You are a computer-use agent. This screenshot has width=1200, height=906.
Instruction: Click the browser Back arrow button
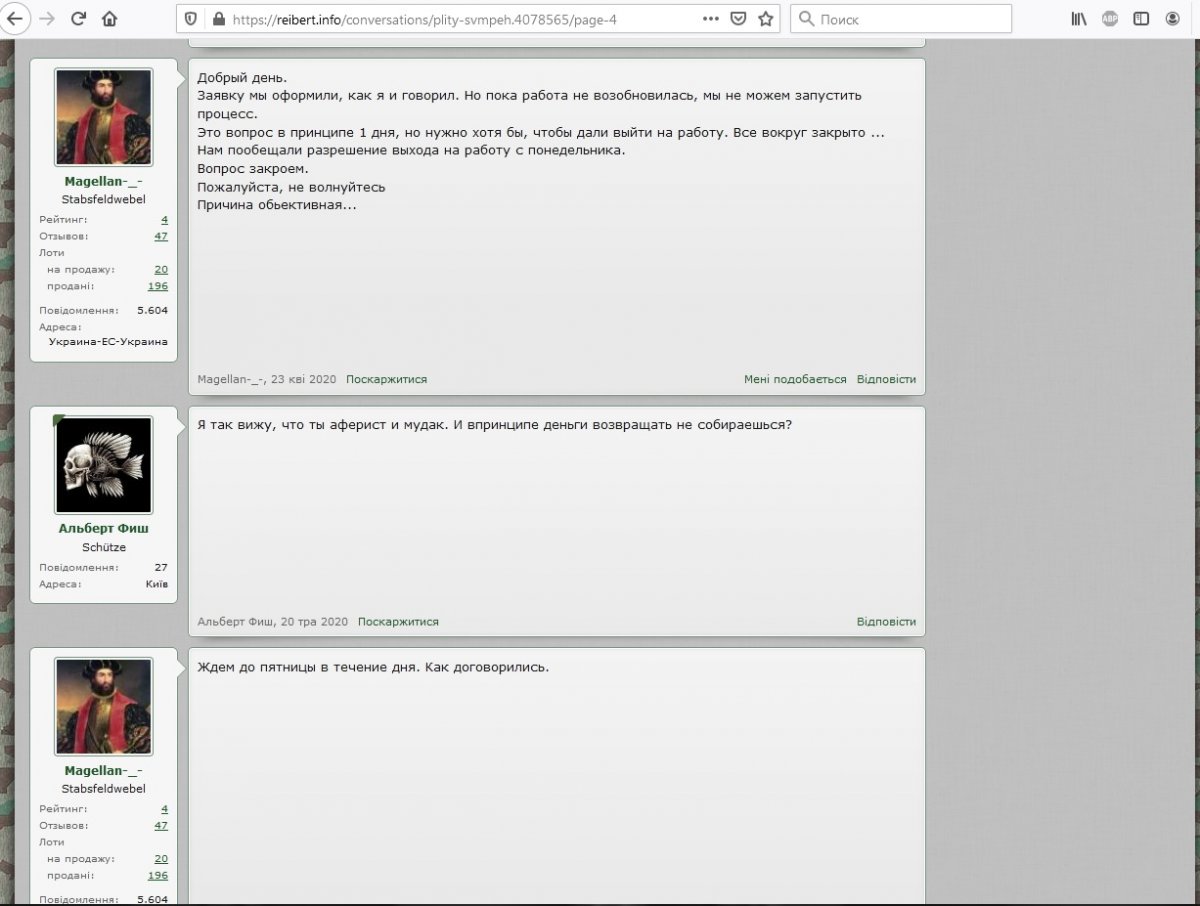pos(17,19)
